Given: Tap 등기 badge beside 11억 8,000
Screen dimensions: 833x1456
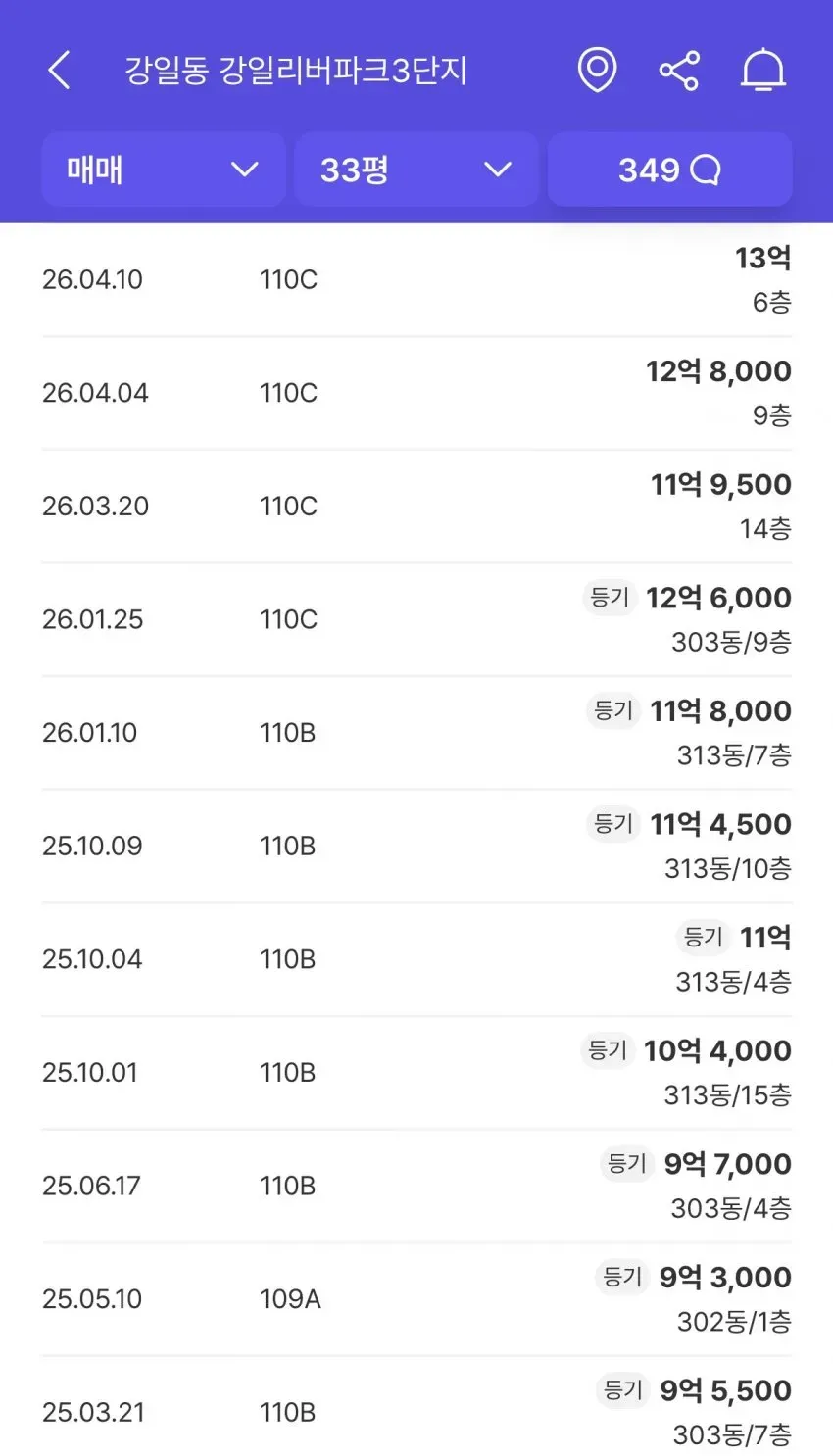Looking at the screenshot, I should [x=613, y=710].
